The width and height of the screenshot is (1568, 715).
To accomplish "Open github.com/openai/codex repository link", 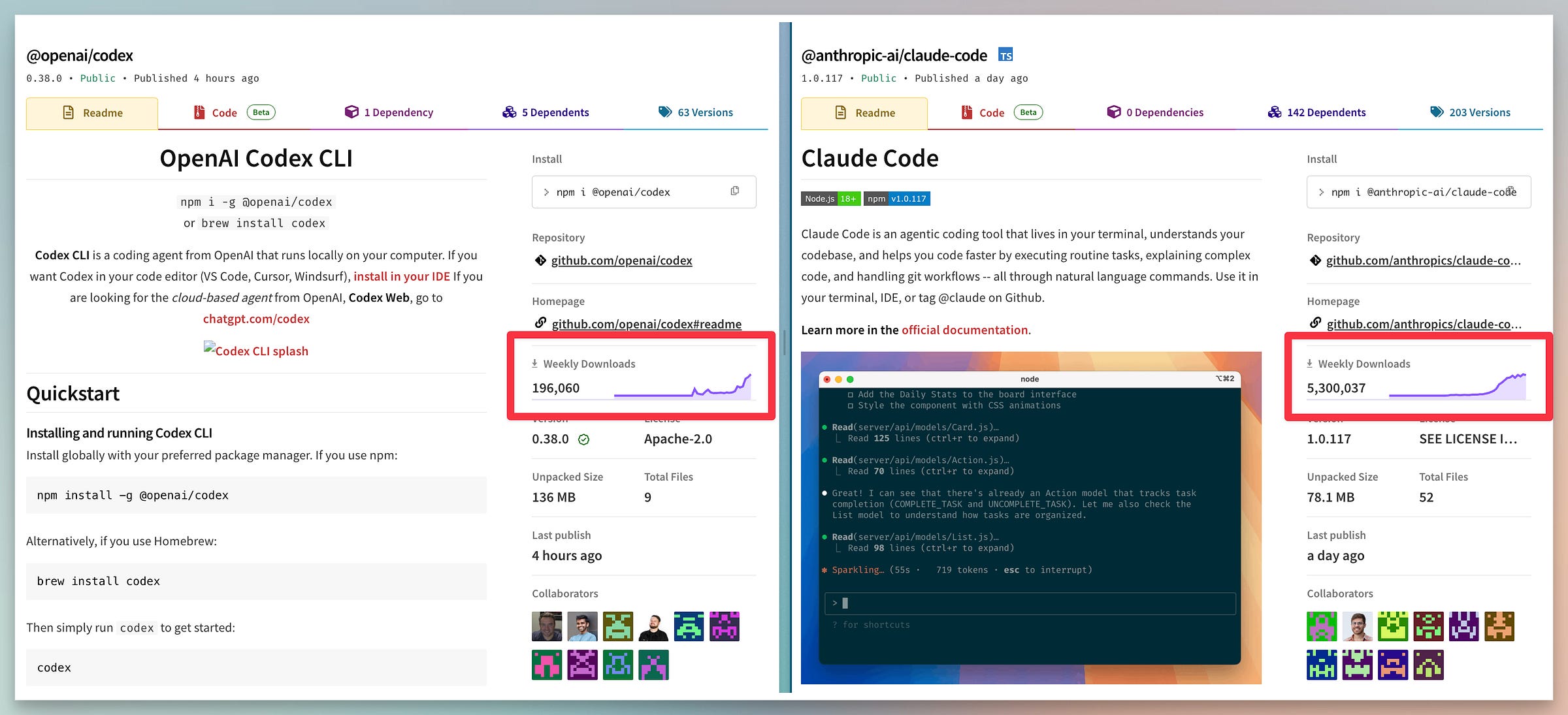I will pyautogui.click(x=621, y=261).
